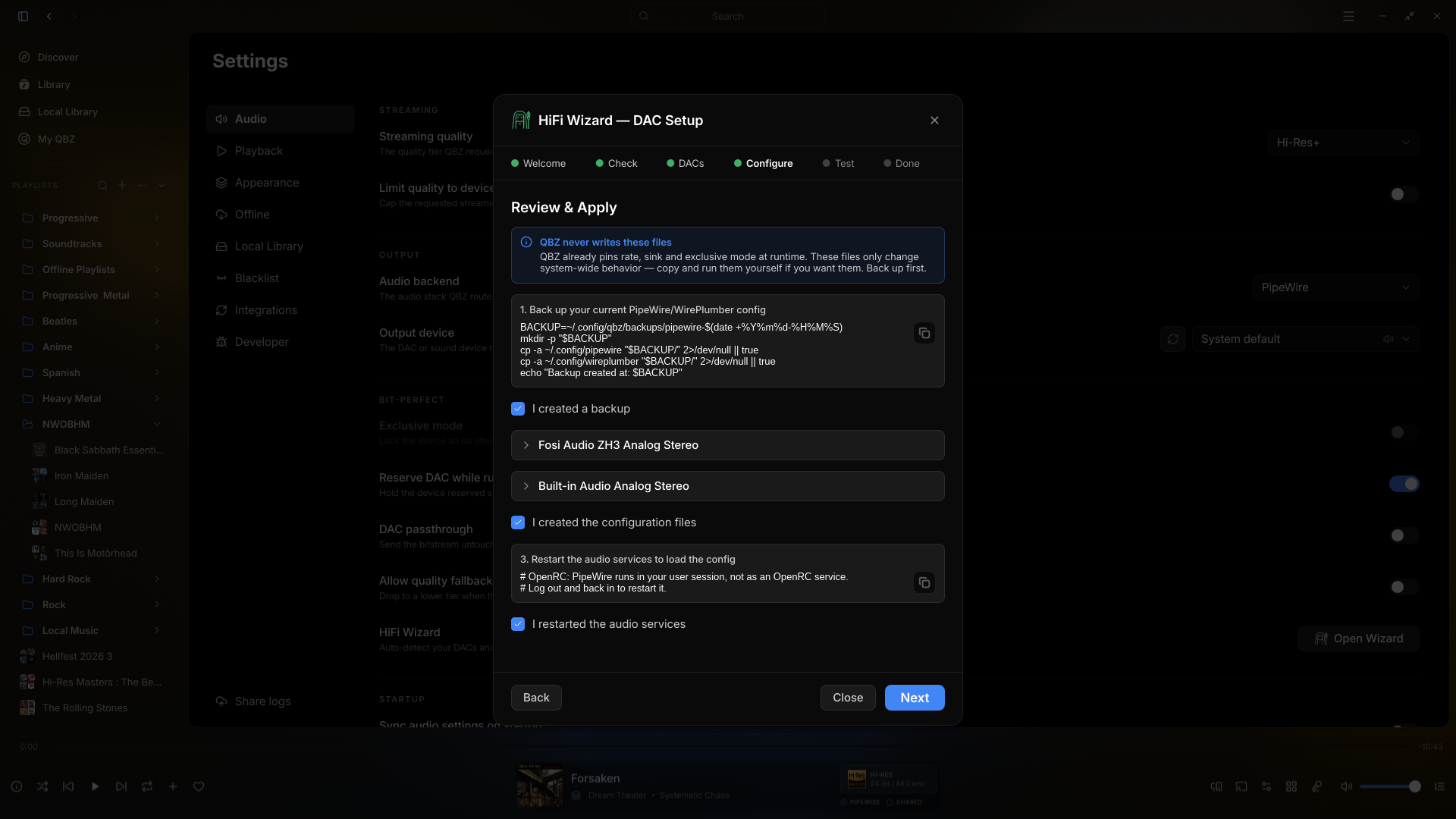Uncheck 'I created a backup'
This screenshot has height=819, width=1456.
tap(518, 409)
